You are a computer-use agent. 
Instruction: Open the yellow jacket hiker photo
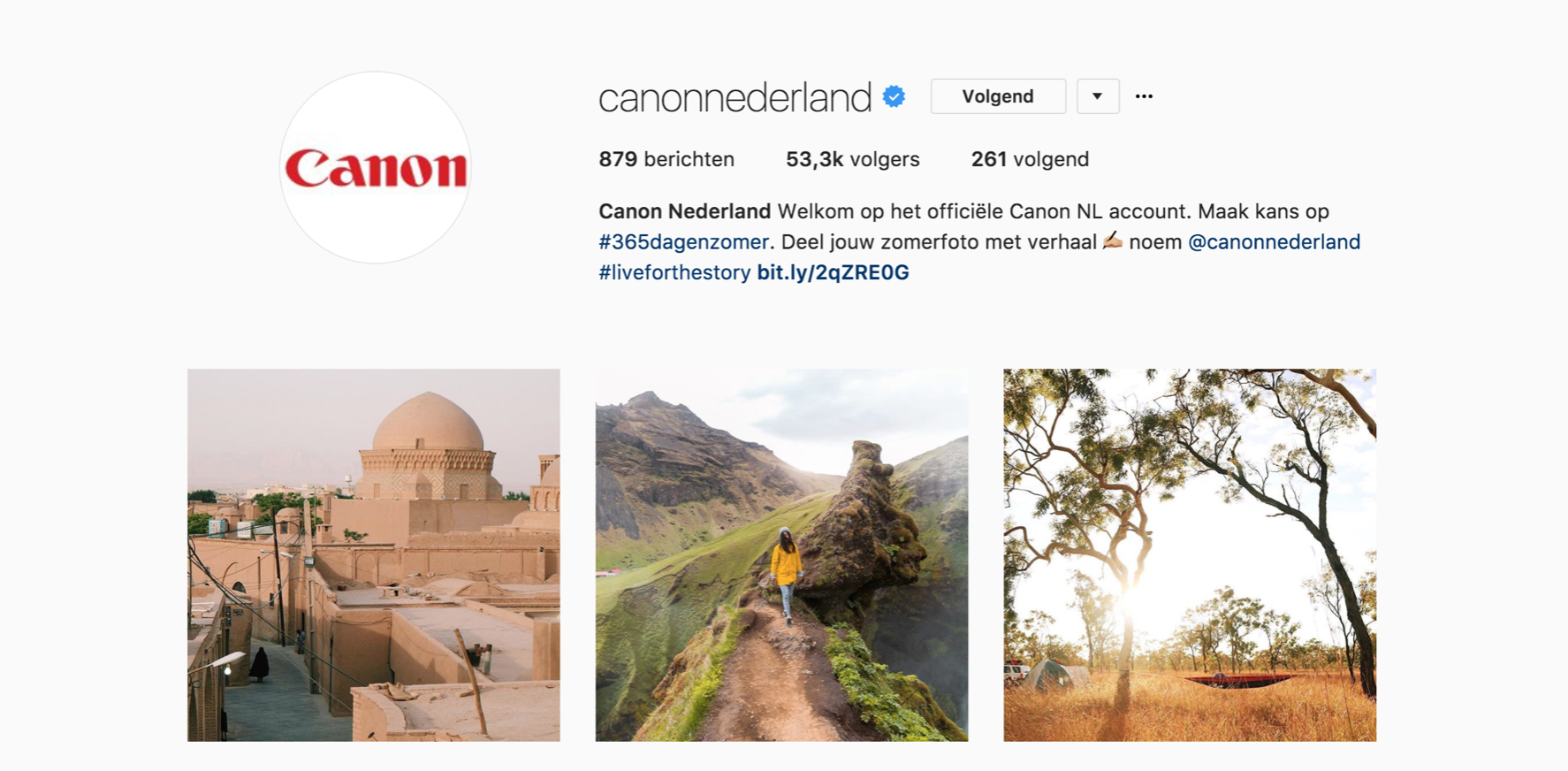click(781, 555)
